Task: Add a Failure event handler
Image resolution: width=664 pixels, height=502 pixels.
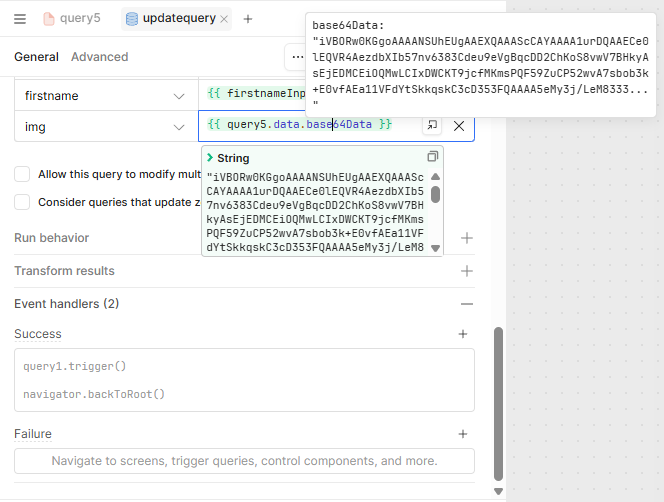Action: (463, 434)
